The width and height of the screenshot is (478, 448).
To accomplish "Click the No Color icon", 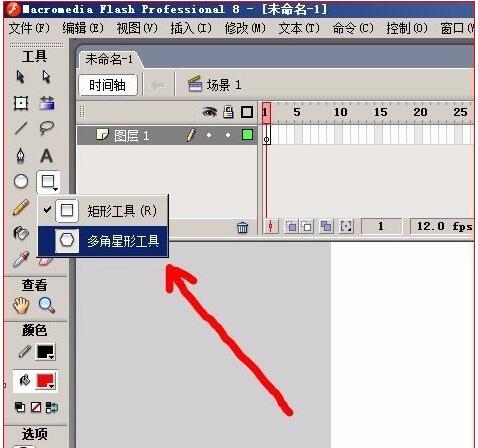I will click(36, 407).
